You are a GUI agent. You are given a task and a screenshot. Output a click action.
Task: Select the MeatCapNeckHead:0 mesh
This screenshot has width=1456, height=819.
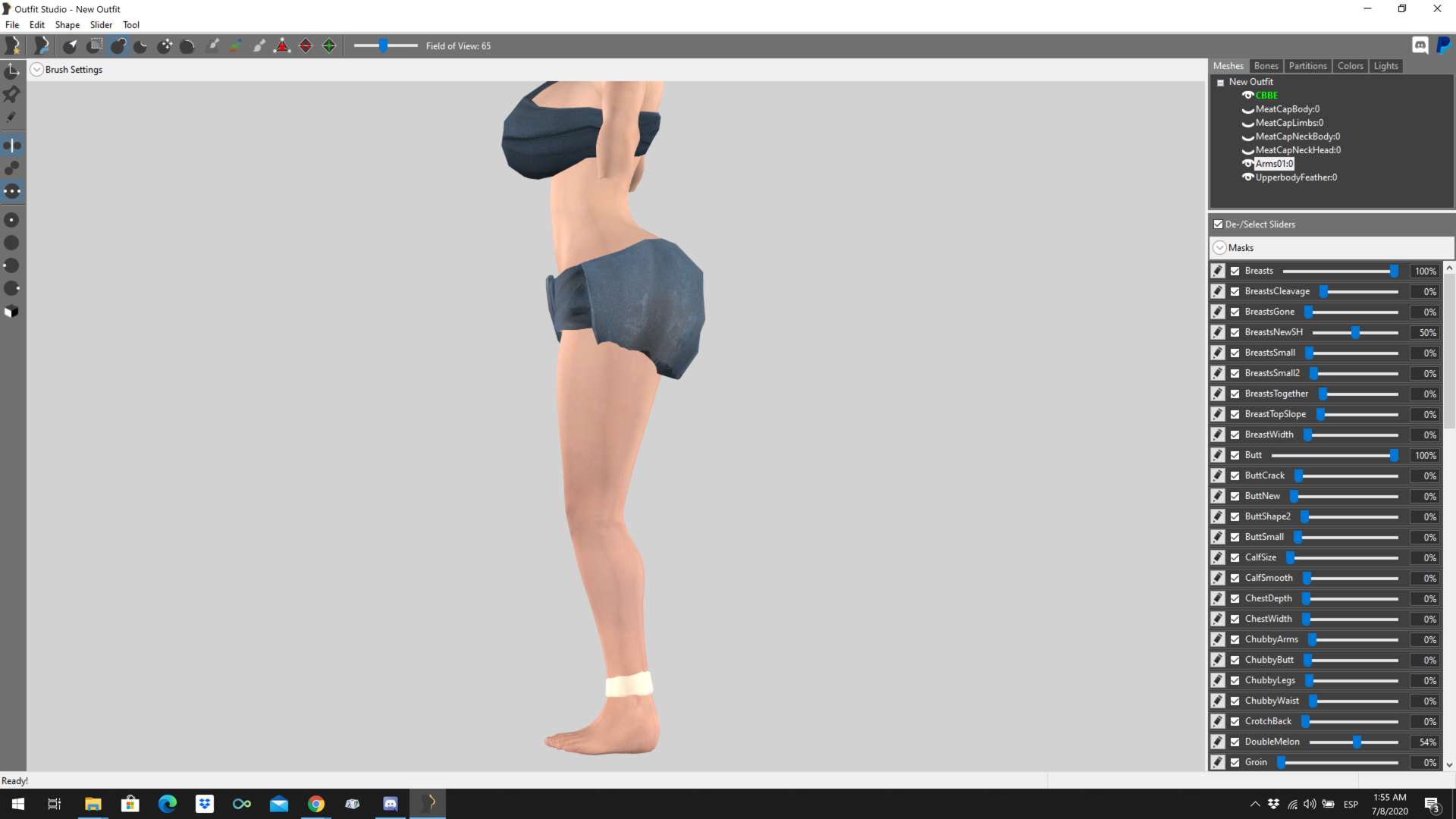pos(1298,150)
